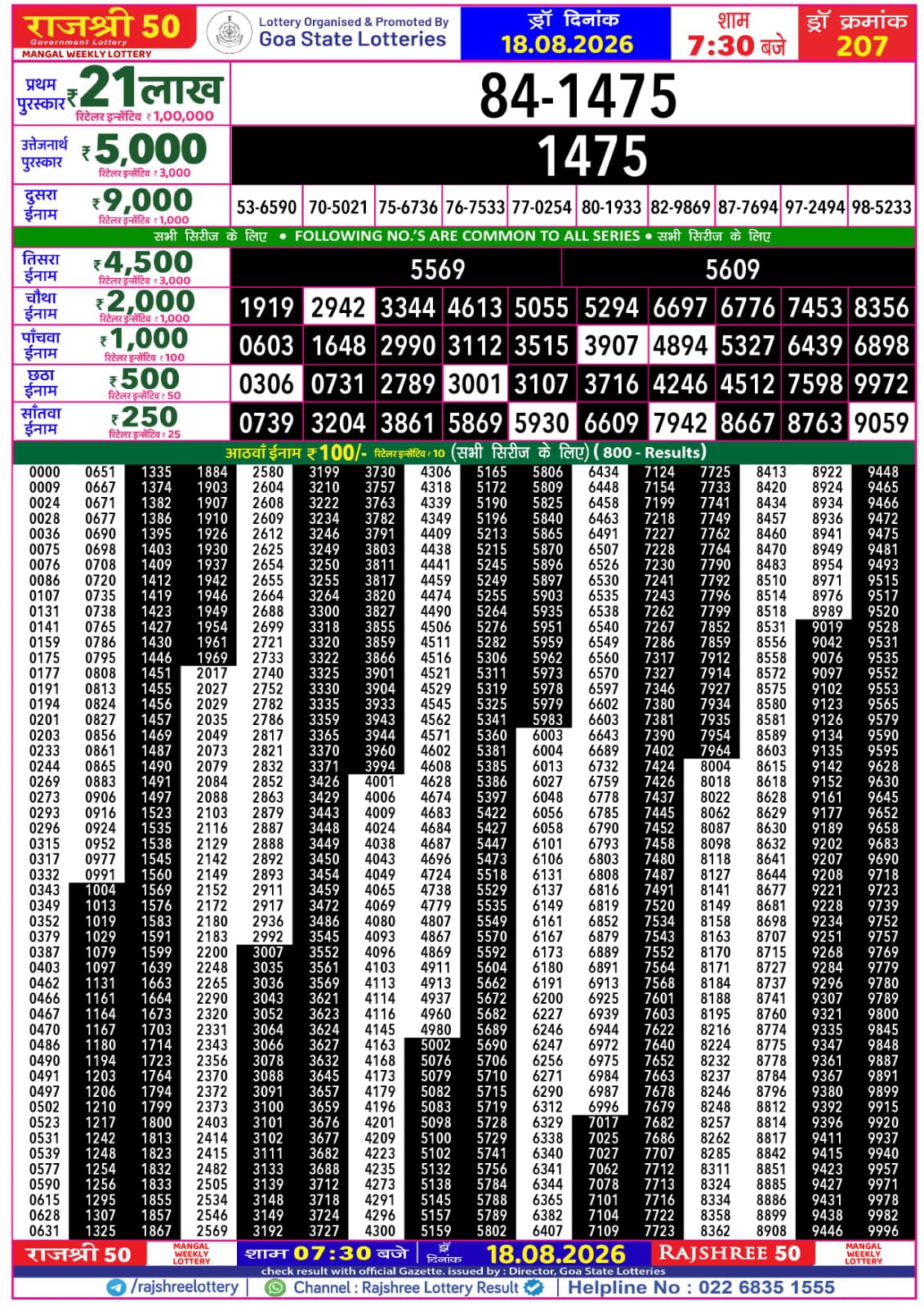Click the first prize amount ₹21 lakh
The height and width of the screenshot is (1307, 924).
145,88
